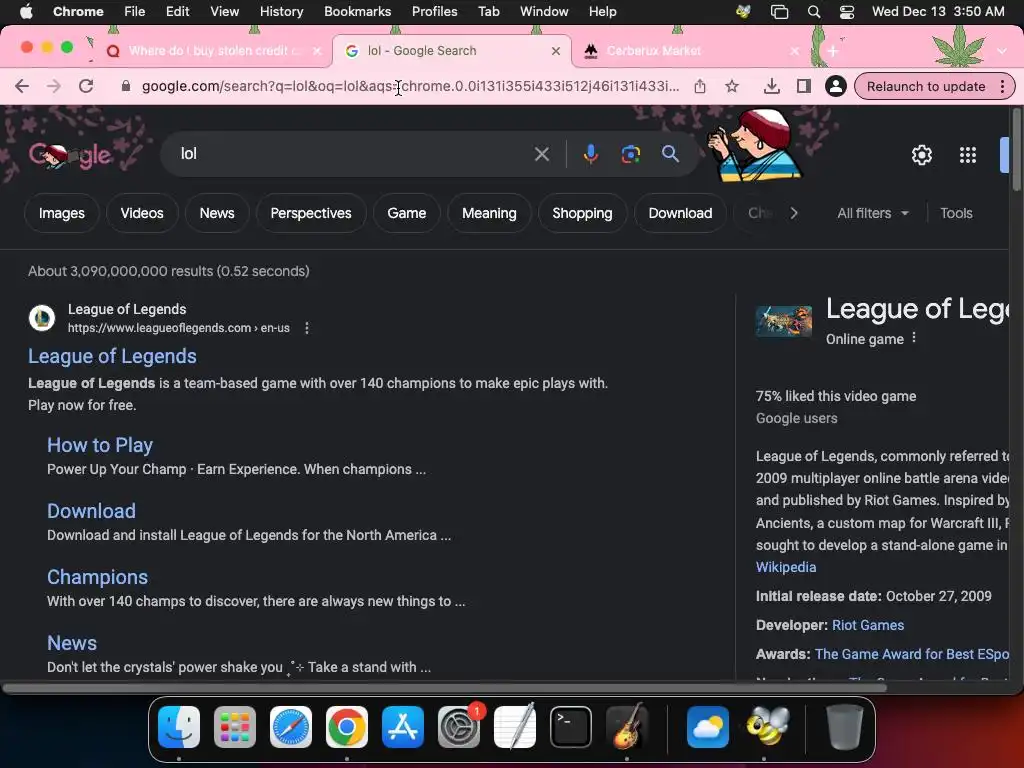This screenshot has height=768, width=1024.
Task: Click the magnifier search button
Action: point(670,154)
